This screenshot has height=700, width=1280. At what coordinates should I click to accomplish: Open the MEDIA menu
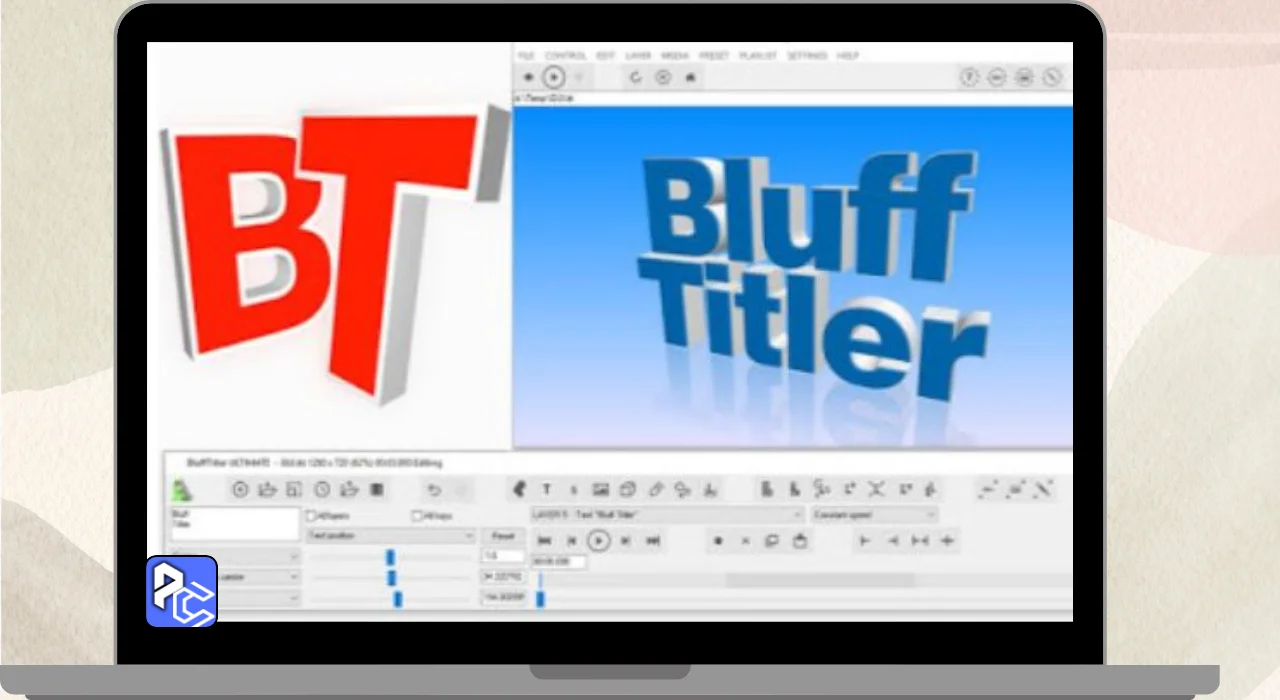tap(675, 56)
